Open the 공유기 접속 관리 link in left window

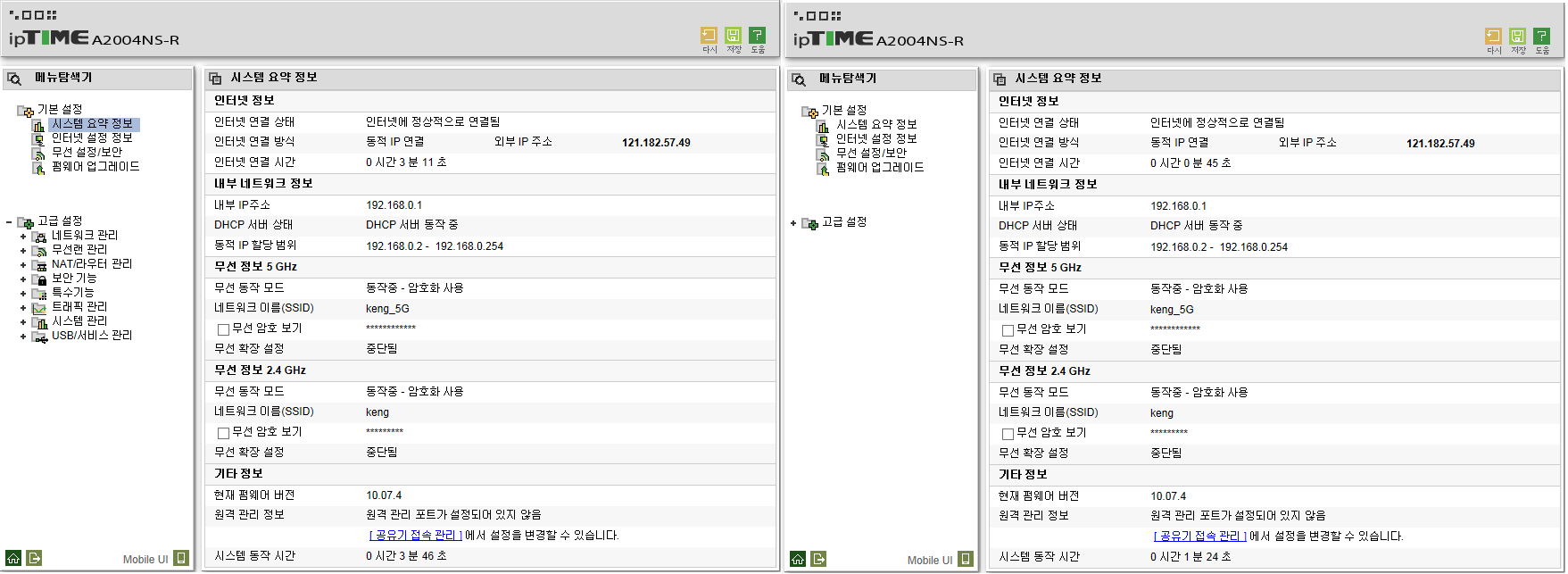click(416, 535)
